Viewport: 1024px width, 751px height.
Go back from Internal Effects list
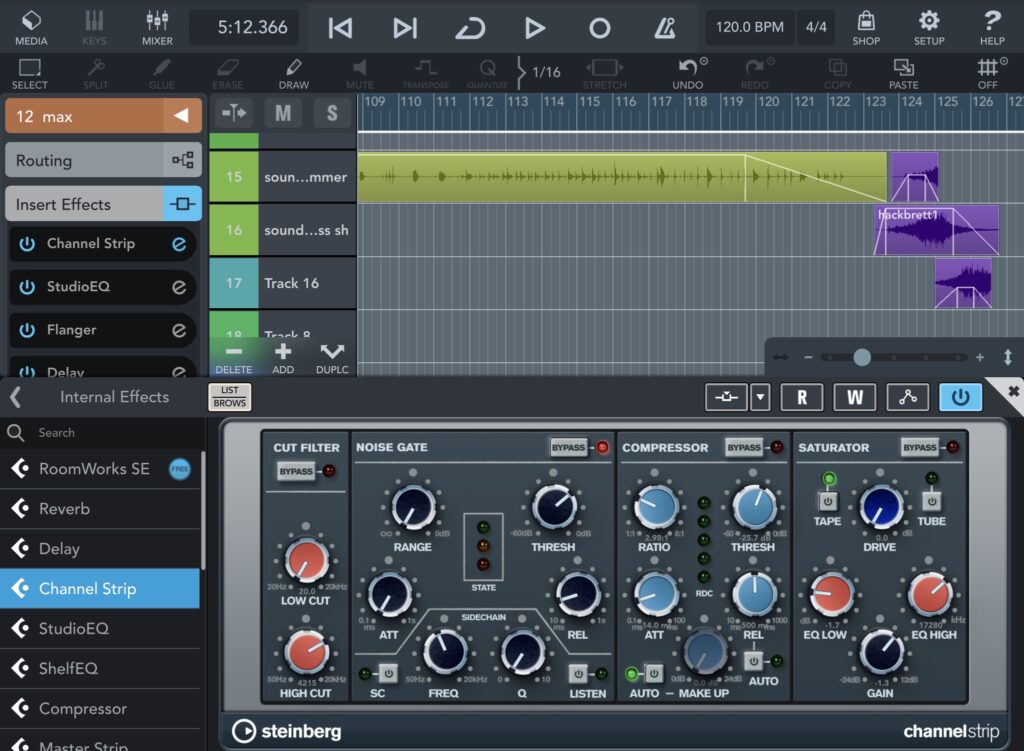(15, 397)
